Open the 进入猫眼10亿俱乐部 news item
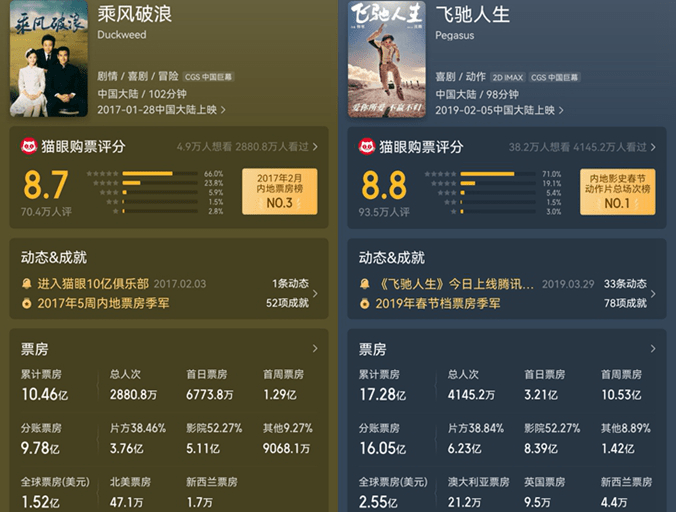The width and height of the screenshot is (676, 512). (93, 284)
